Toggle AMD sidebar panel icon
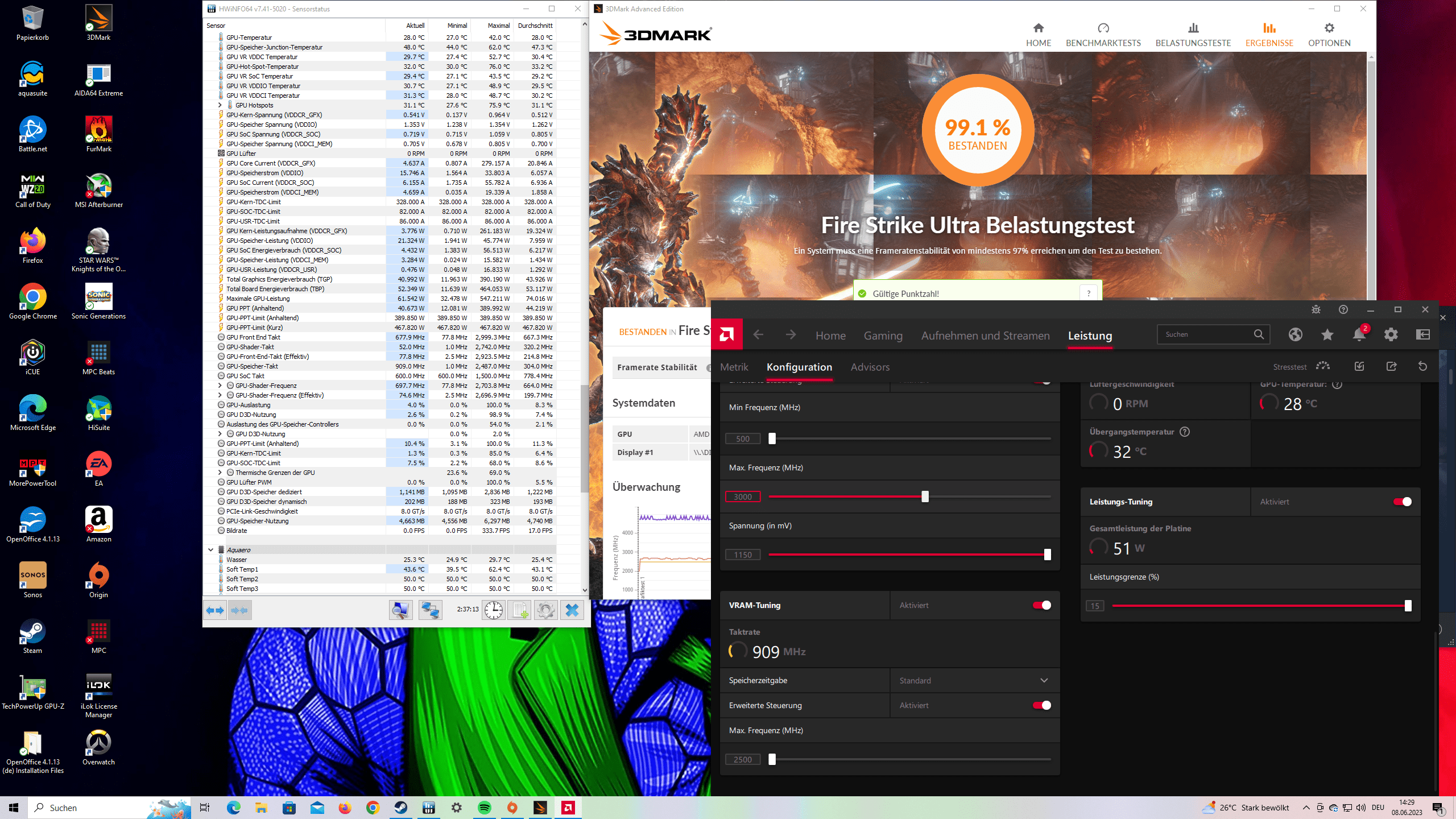Image resolution: width=1456 pixels, height=819 pixels. click(1423, 334)
